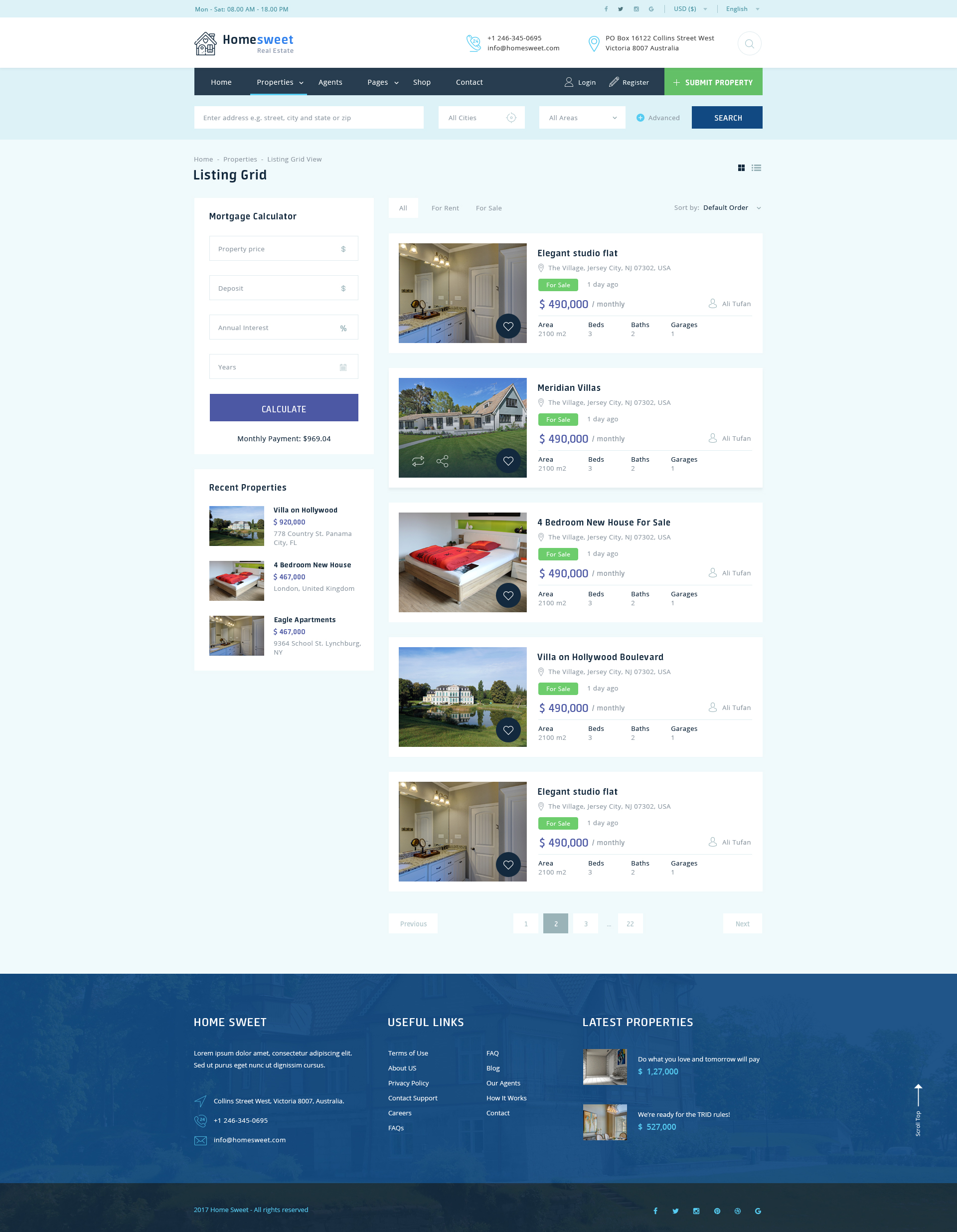Go to pagination page 3
The width and height of the screenshot is (957, 1232).
click(x=585, y=923)
